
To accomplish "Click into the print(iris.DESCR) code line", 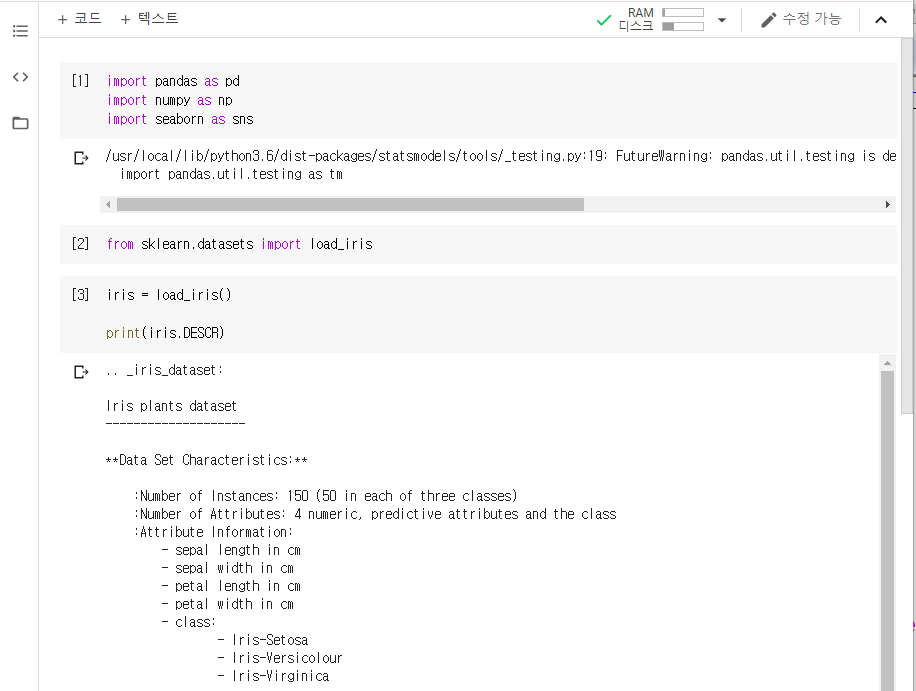I will pyautogui.click(x=166, y=333).
